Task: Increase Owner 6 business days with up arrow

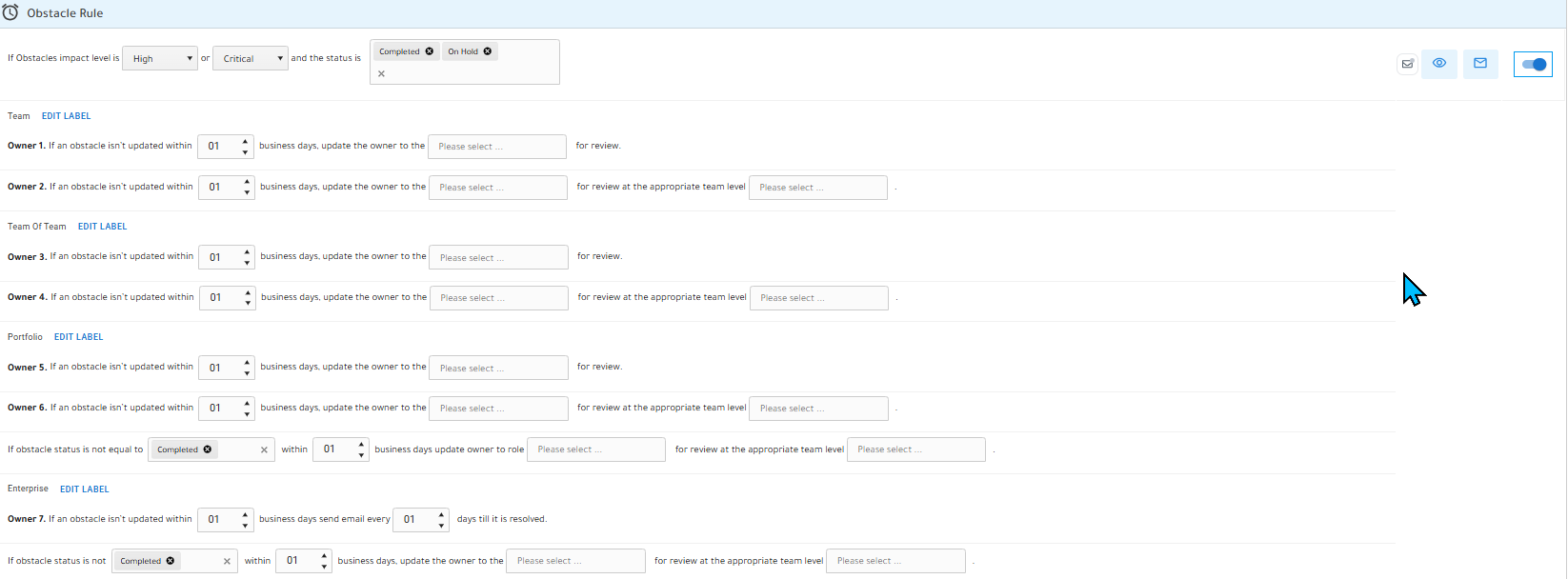Action: [248, 403]
